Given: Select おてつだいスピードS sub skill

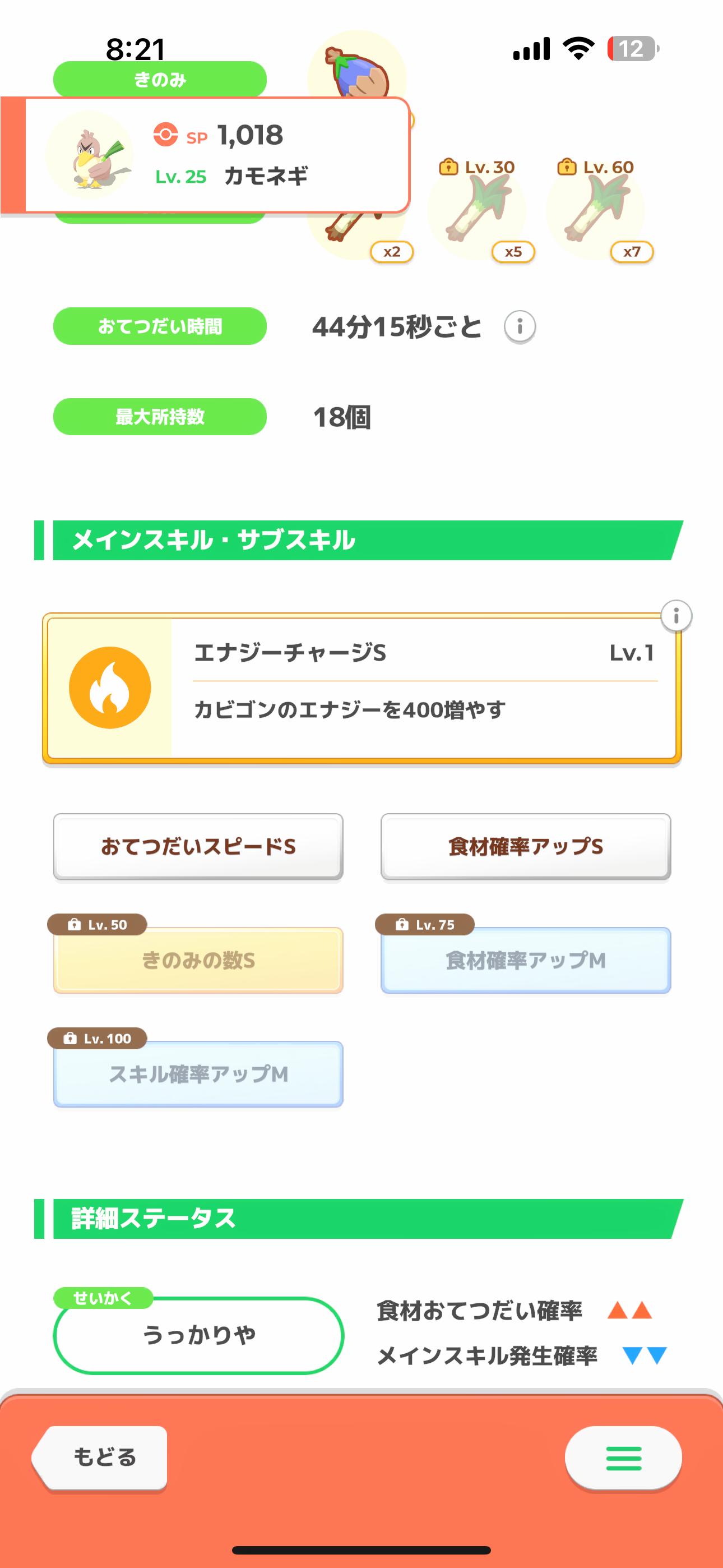Looking at the screenshot, I should pyautogui.click(x=198, y=846).
